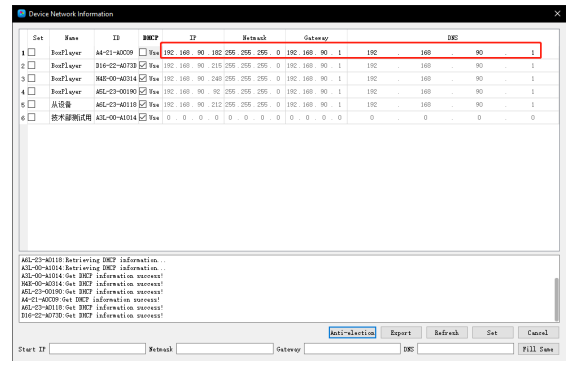Screen dimensions: 578x367
Task: Click row header number 6
Action: point(23,118)
